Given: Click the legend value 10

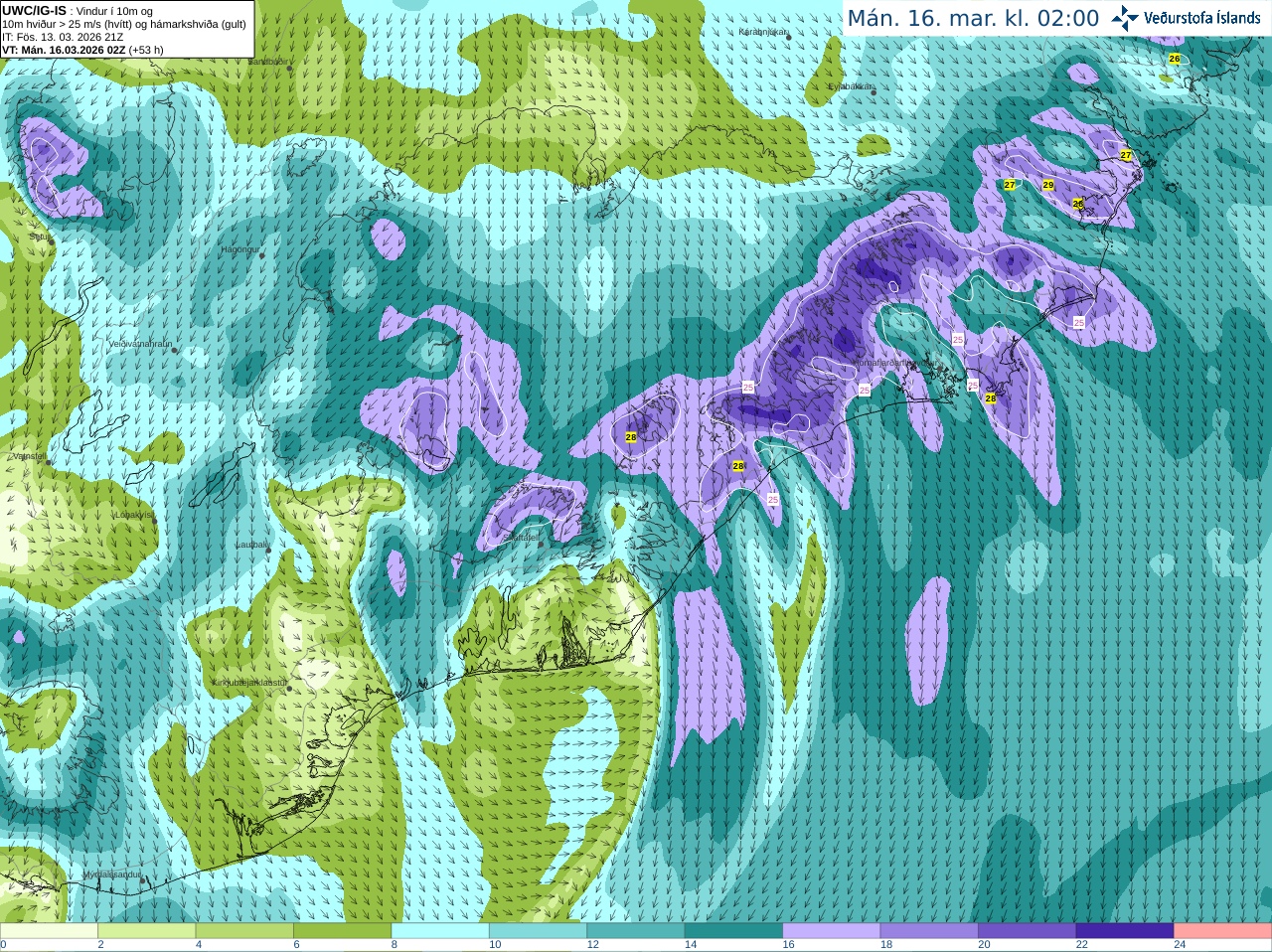Looking at the screenshot, I should click(495, 945).
